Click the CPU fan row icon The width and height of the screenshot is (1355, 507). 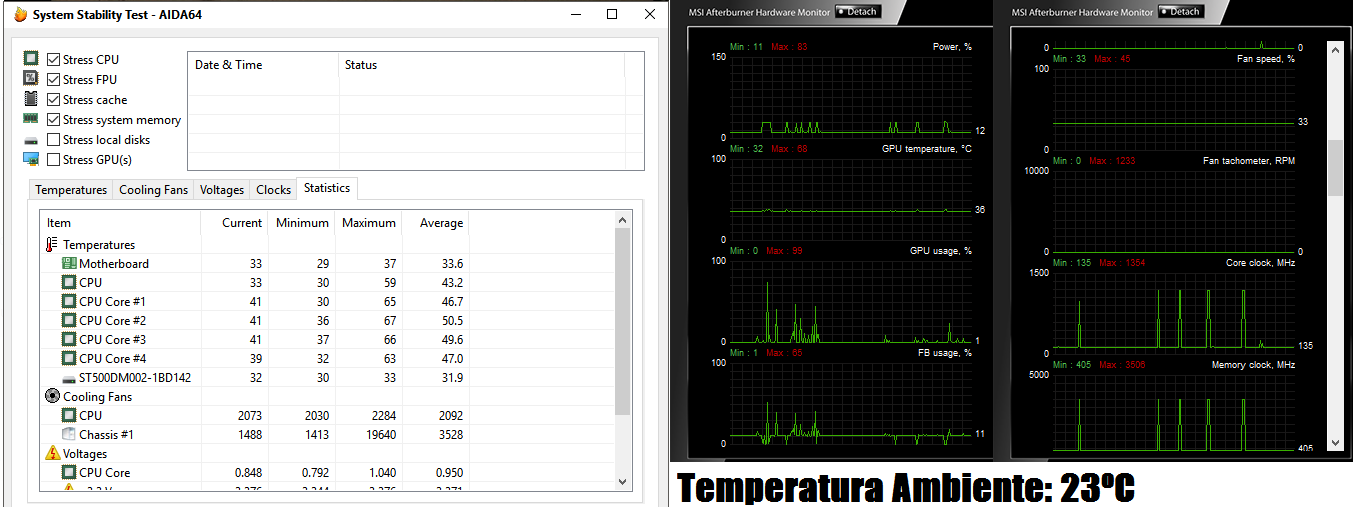(69, 416)
